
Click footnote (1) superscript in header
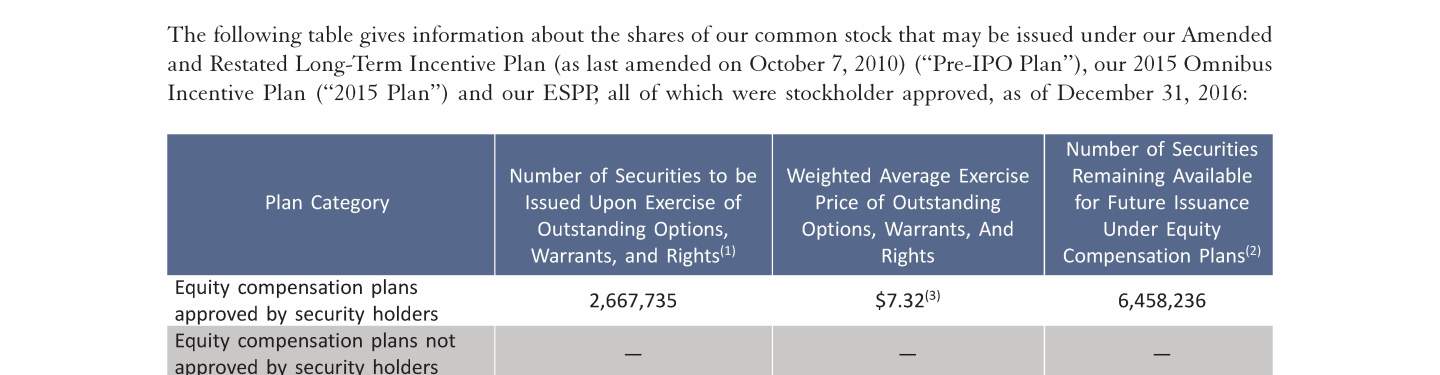[727, 252]
